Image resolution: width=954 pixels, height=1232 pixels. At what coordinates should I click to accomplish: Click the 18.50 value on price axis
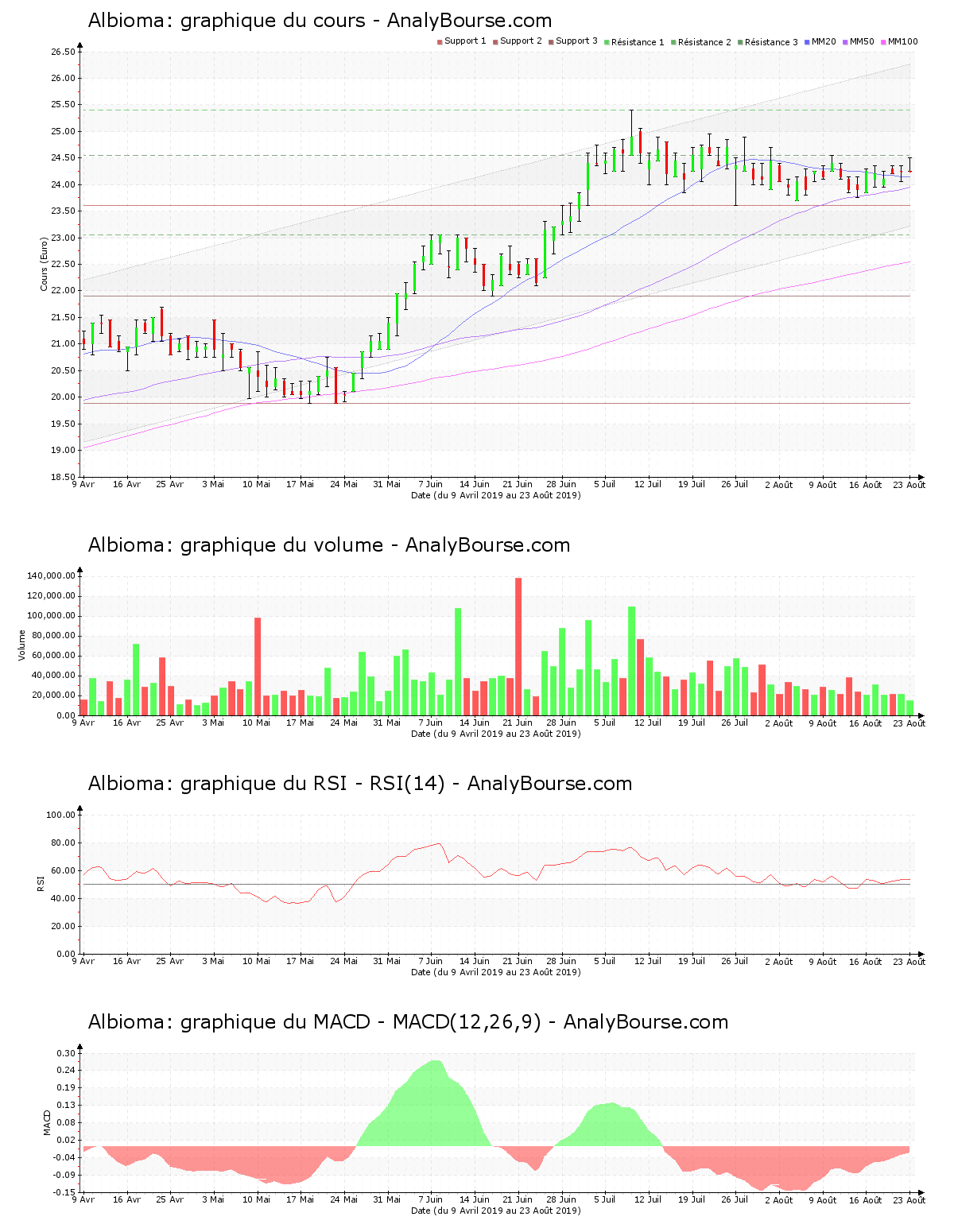click(x=63, y=477)
